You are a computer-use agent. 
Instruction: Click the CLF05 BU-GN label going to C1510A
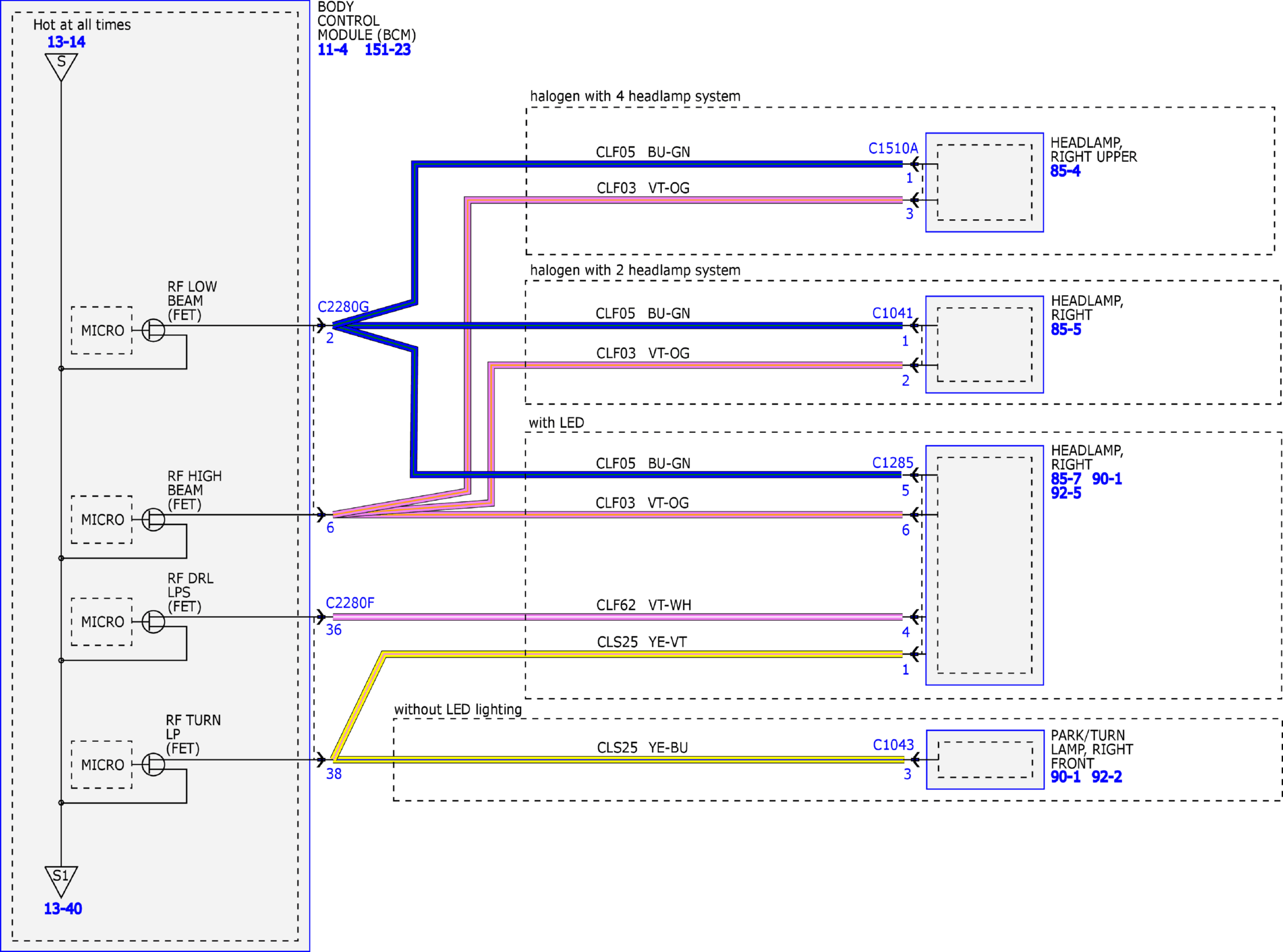pos(643,152)
